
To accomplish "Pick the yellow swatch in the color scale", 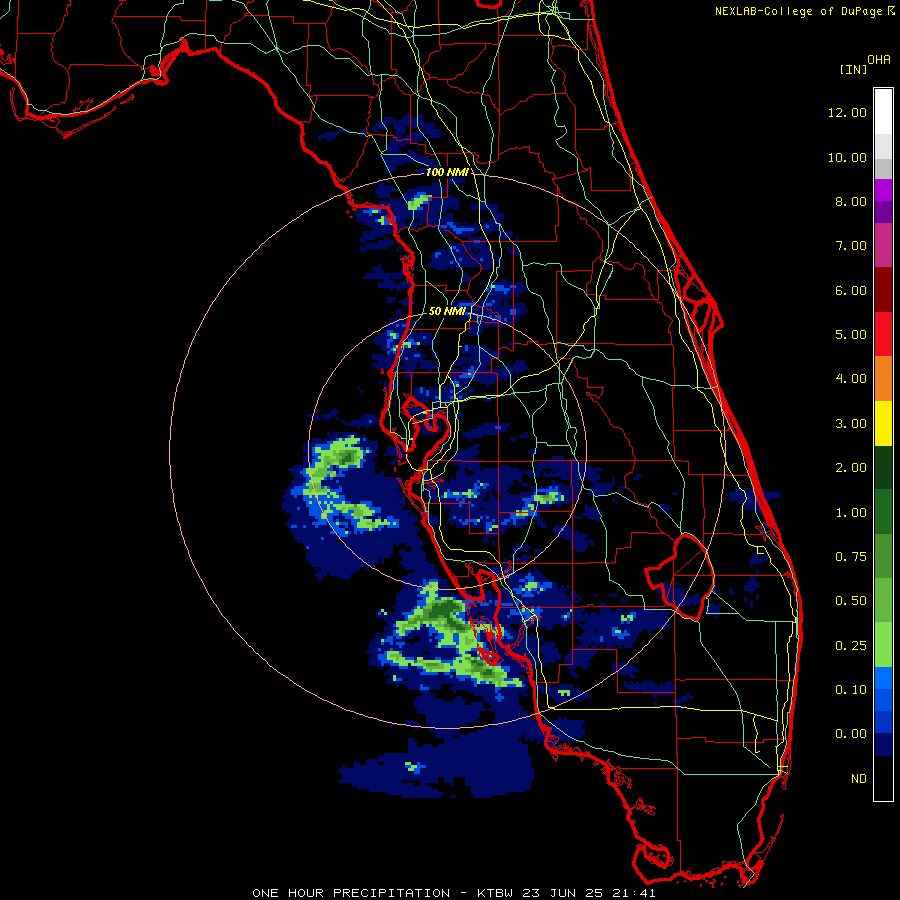I will [x=883, y=424].
